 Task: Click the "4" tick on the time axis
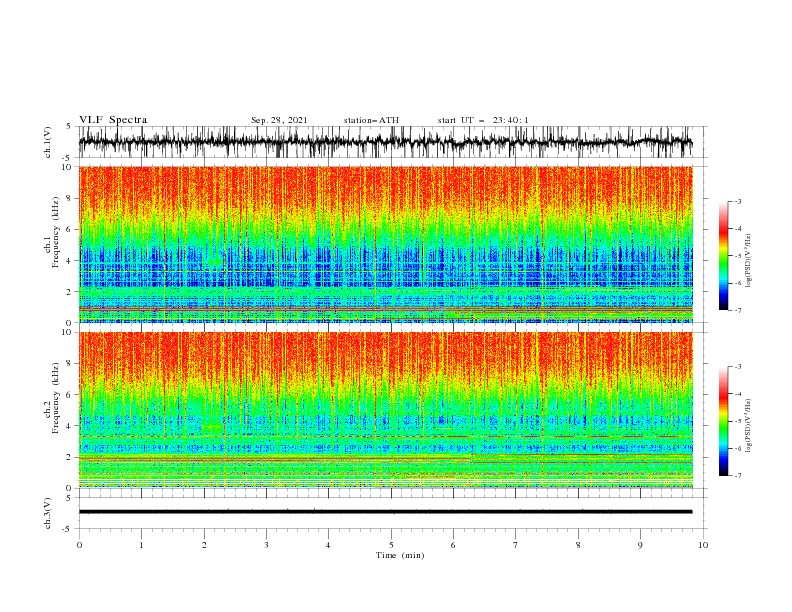(328, 545)
